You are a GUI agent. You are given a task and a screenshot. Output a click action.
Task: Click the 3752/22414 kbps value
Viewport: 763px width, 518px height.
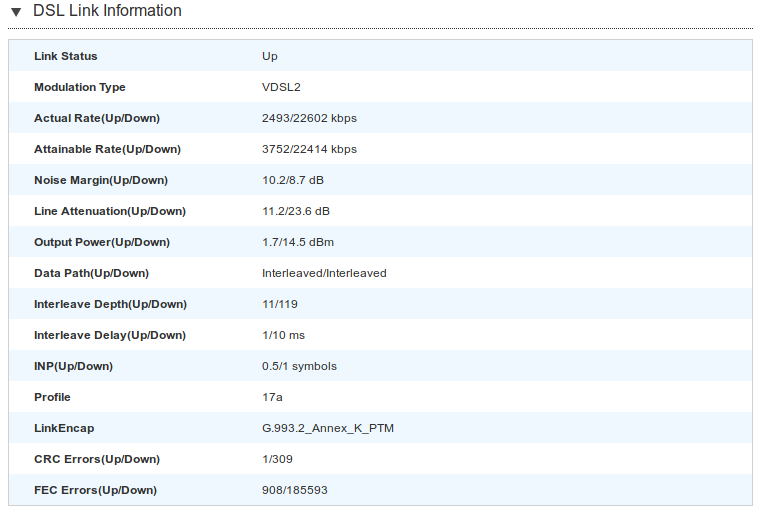click(309, 149)
